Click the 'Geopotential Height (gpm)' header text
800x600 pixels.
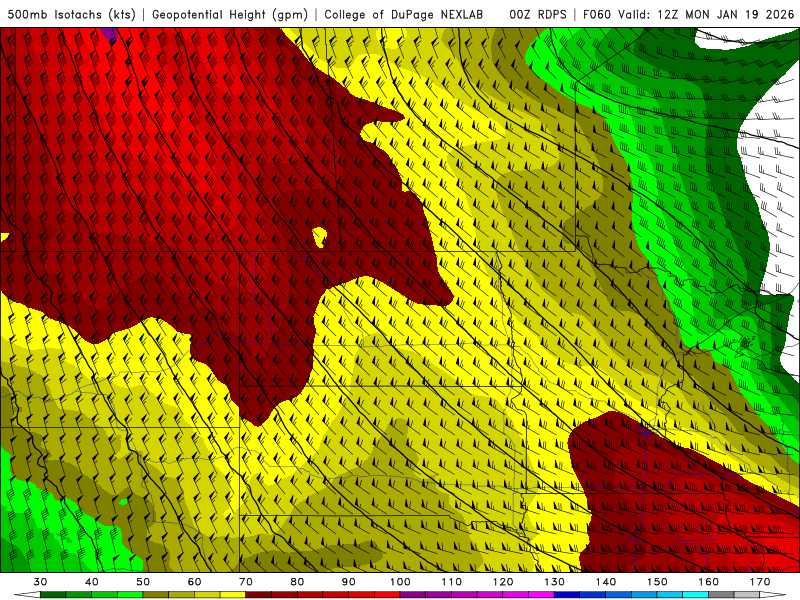(x=230, y=14)
